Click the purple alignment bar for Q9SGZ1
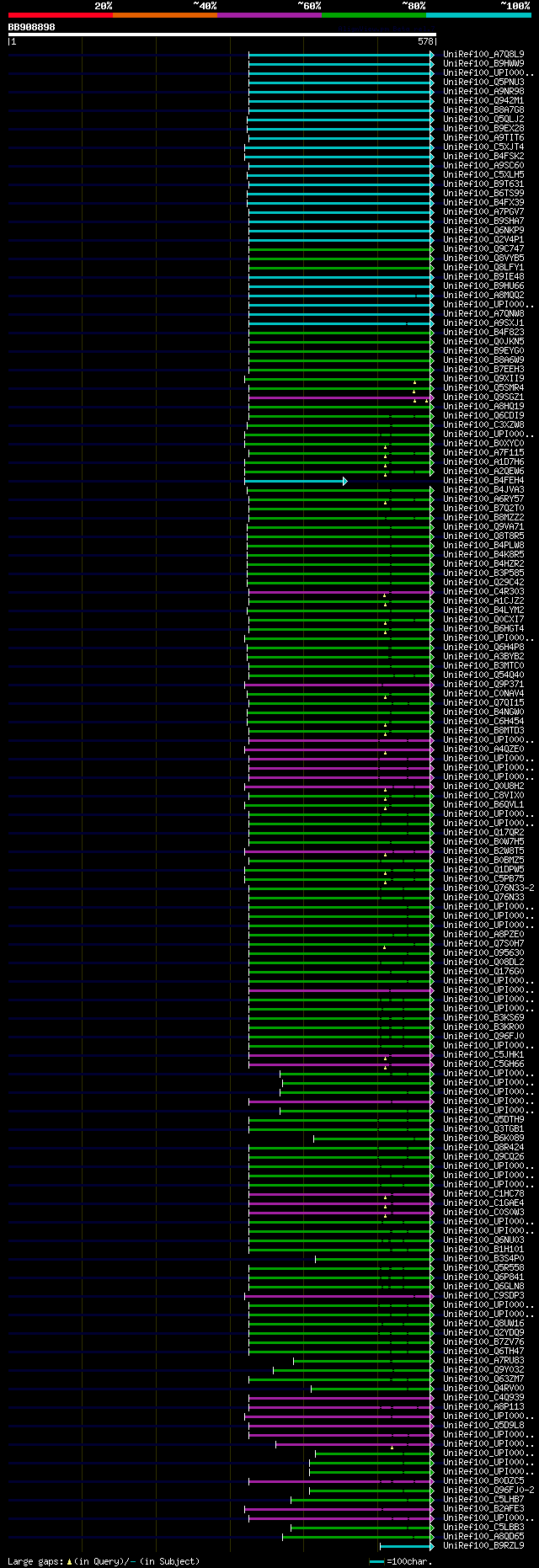 tap(341, 397)
